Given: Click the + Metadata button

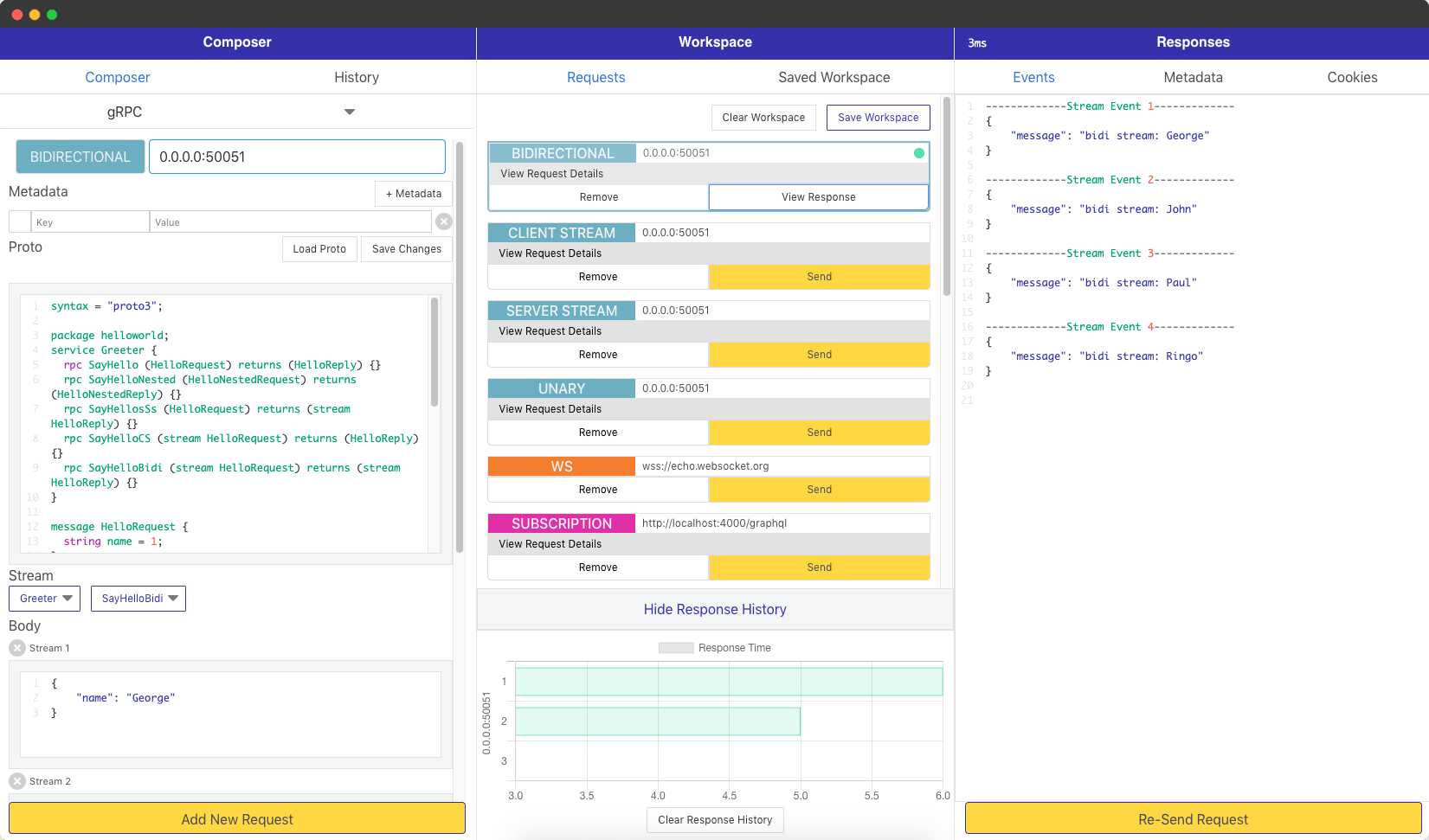Looking at the screenshot, I should point(413,194).
